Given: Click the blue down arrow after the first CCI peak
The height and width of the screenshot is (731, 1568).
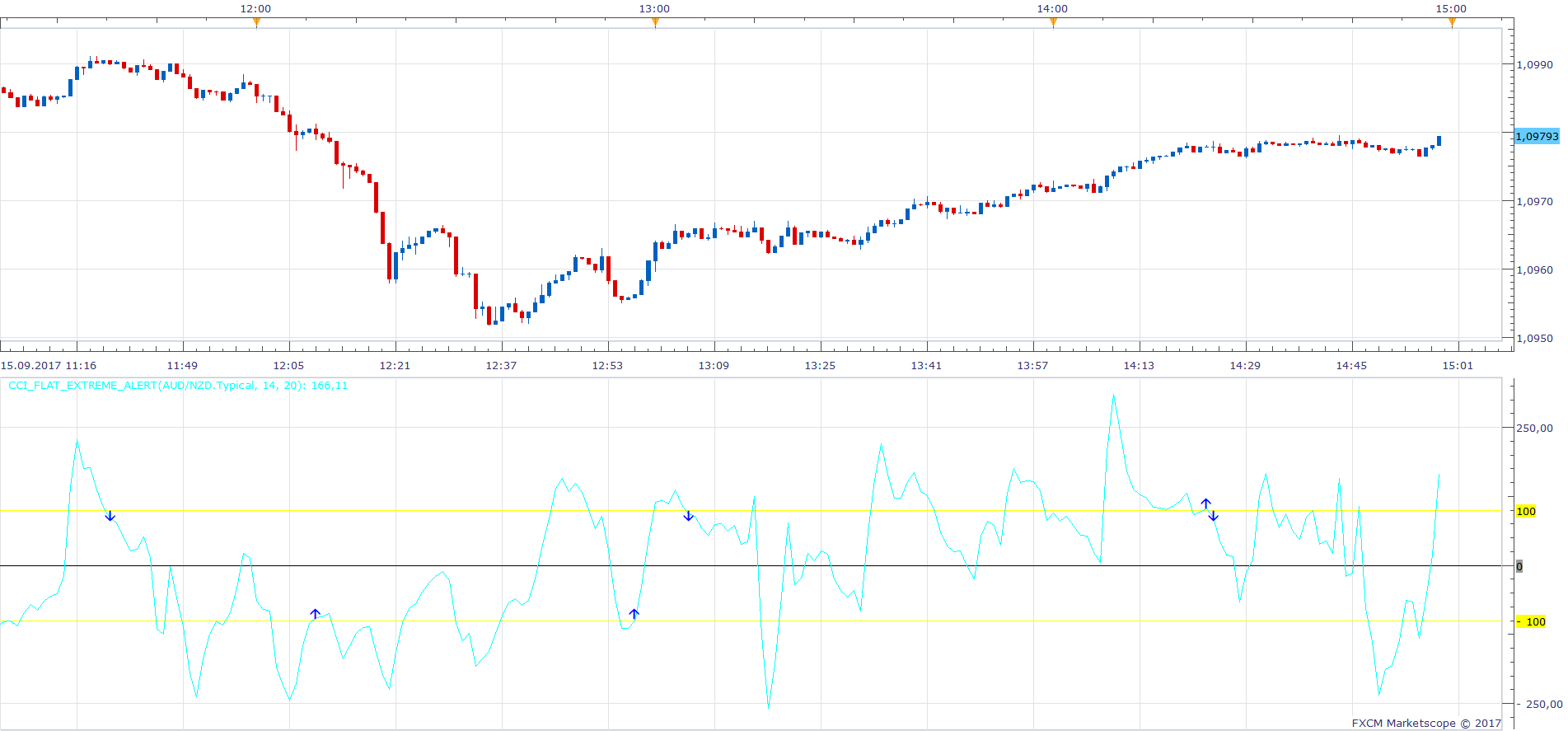Looking at the screenshot, I should click(x=110, y=516).
